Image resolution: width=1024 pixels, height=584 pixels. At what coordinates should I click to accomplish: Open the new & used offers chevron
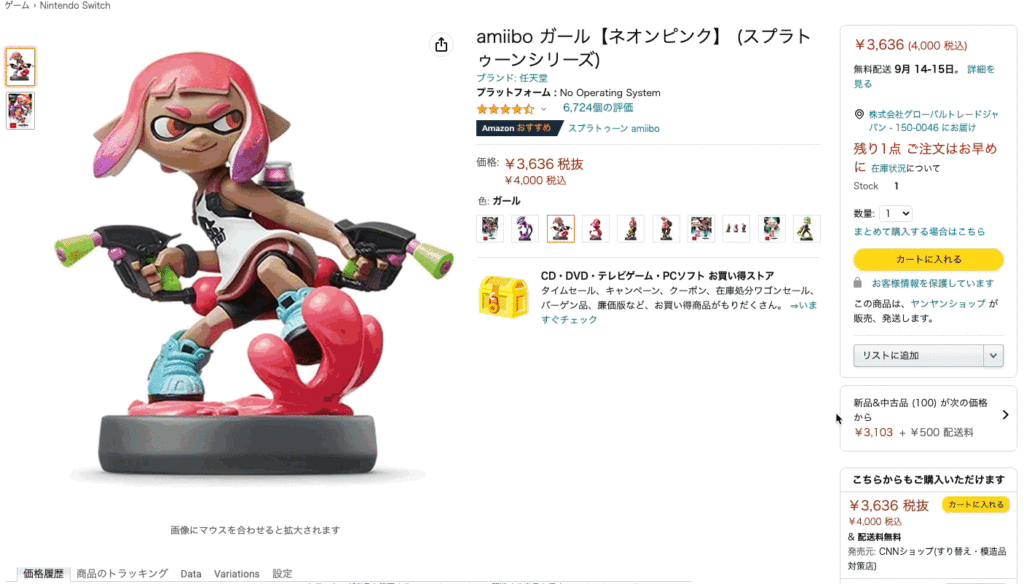[1005, 415]
